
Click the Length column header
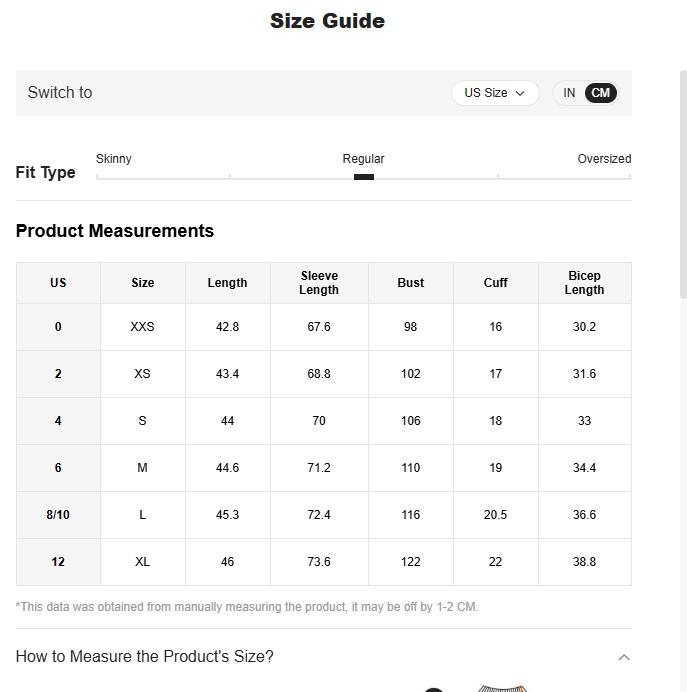coord(227,283)
